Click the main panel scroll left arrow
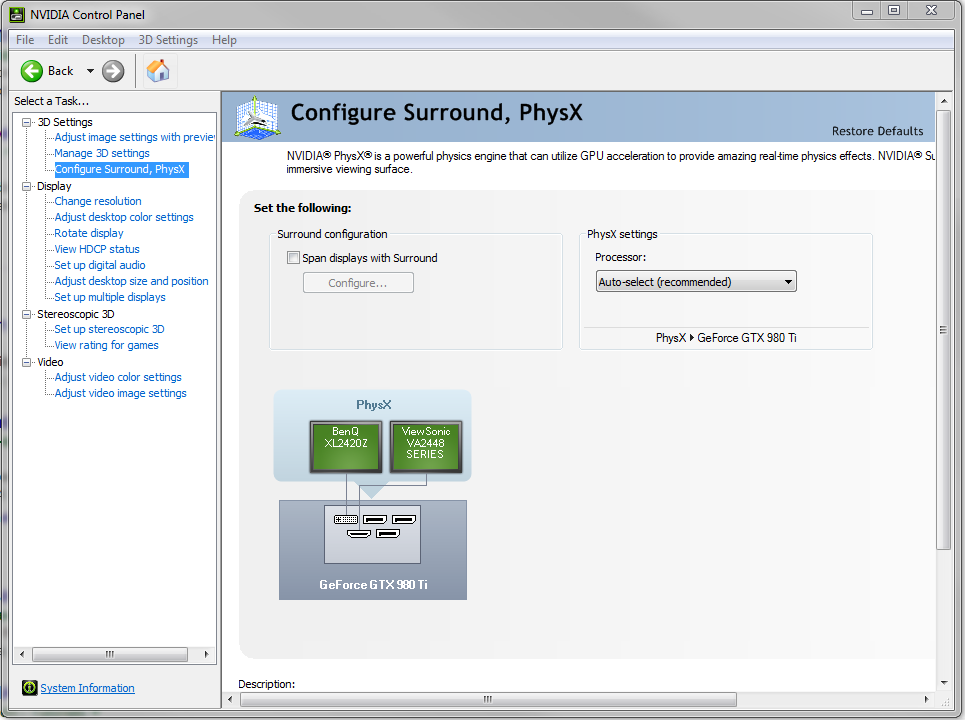 [x=230, y=699]
